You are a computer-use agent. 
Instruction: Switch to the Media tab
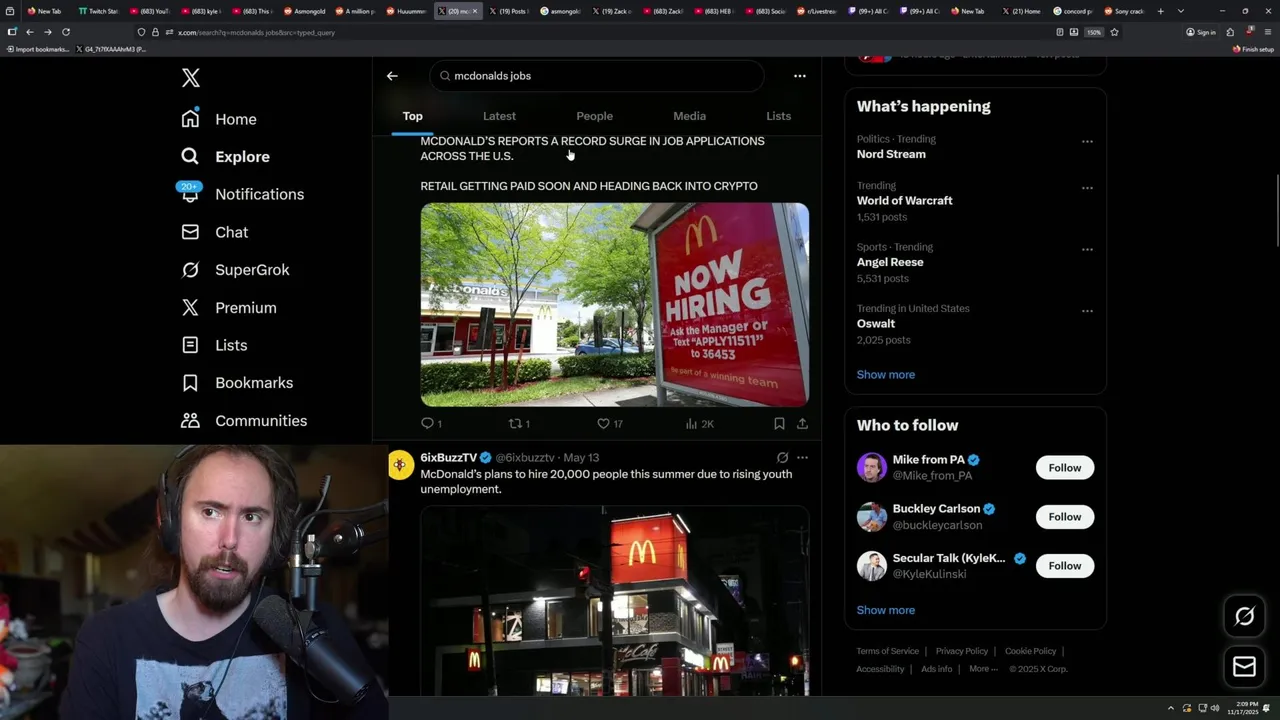(x=689, y=116)
